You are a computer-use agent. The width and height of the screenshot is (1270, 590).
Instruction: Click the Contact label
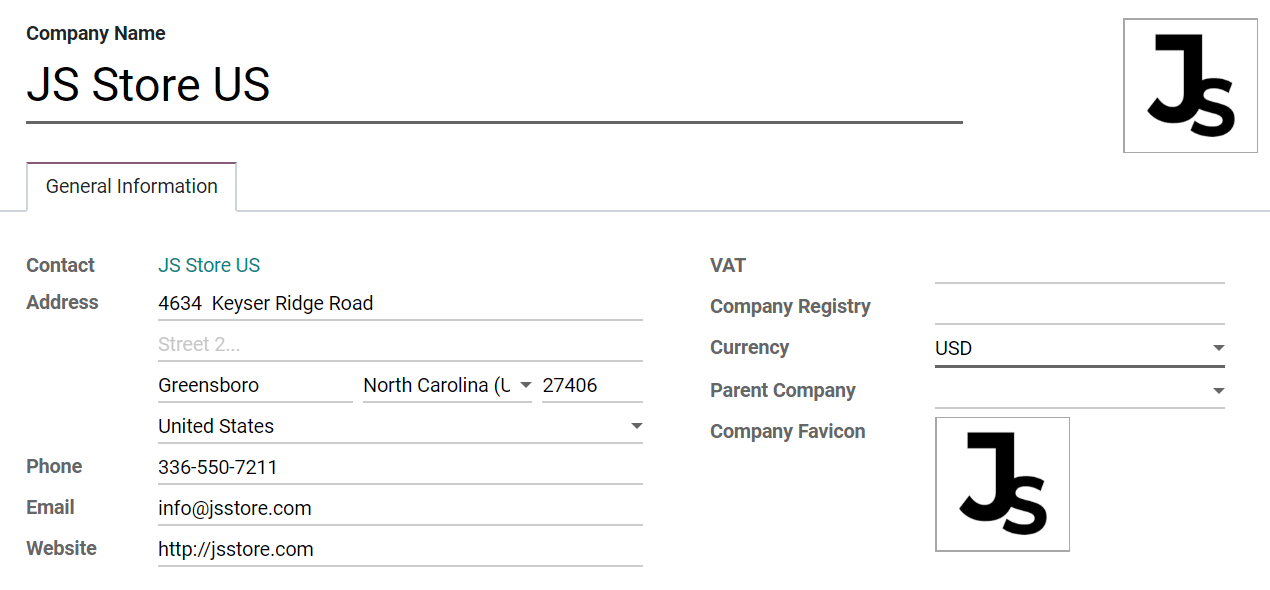tap(60, 265)
